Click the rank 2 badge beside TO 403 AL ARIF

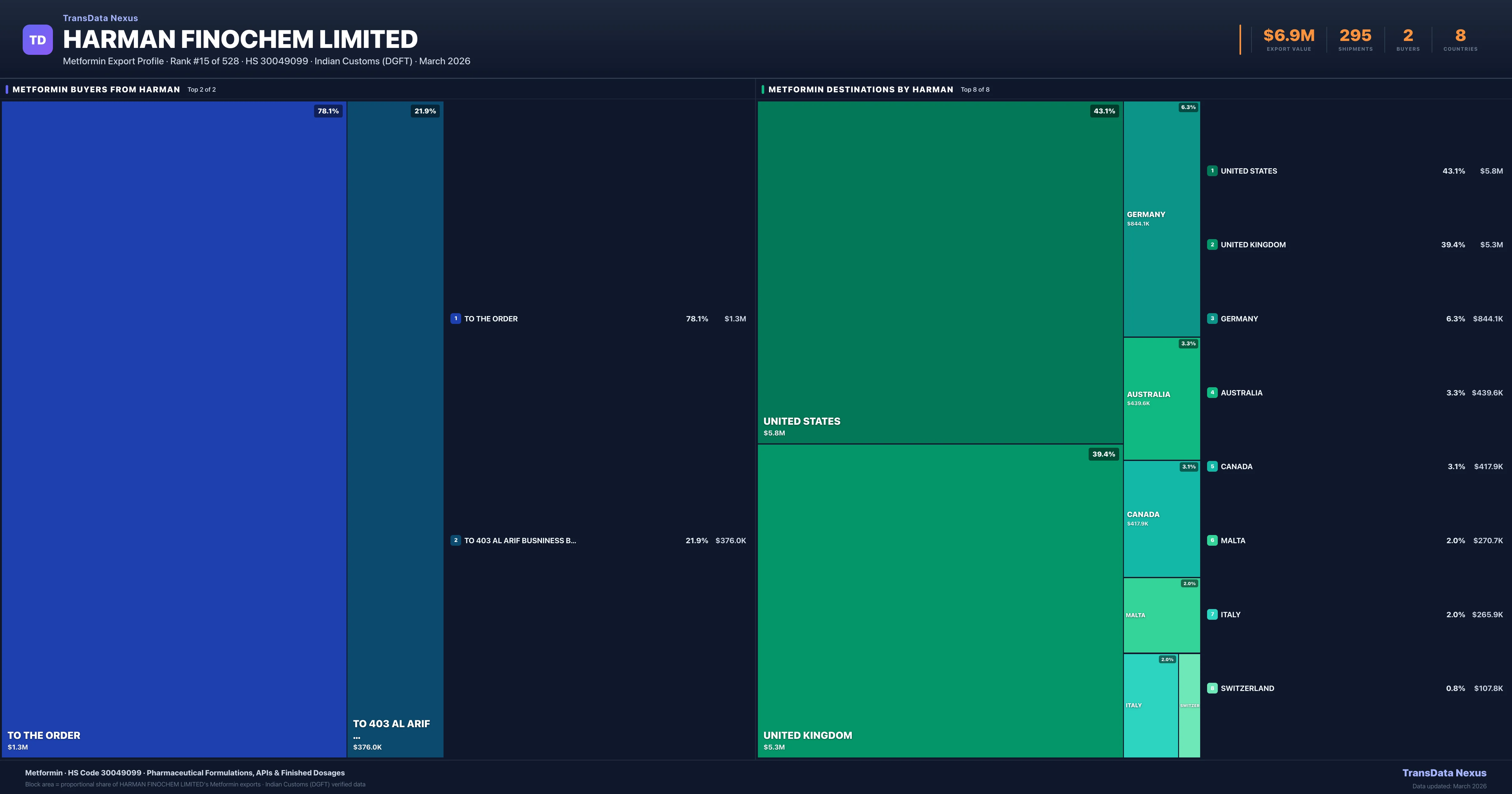pyautogui.click(x=455, y=540)
